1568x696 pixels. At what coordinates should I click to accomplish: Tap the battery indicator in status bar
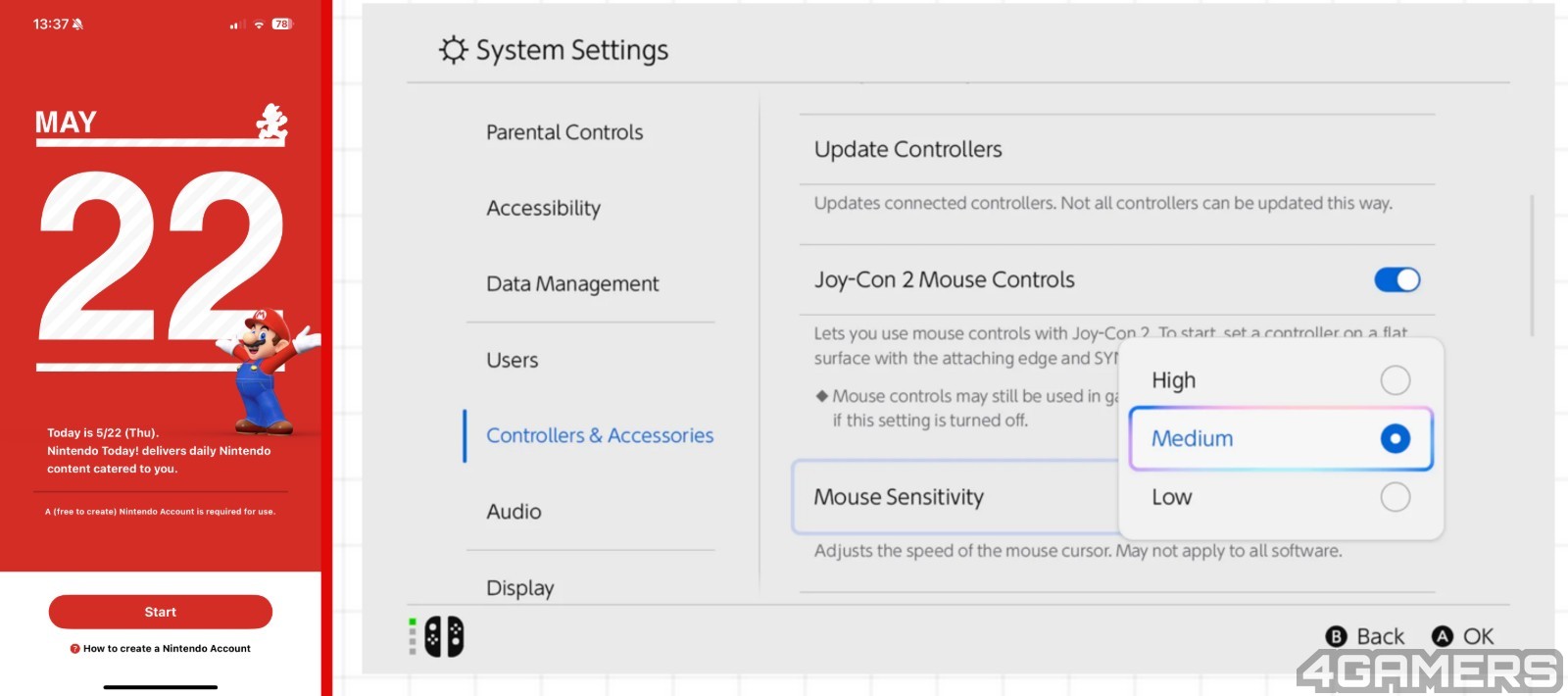click(282, 24)
